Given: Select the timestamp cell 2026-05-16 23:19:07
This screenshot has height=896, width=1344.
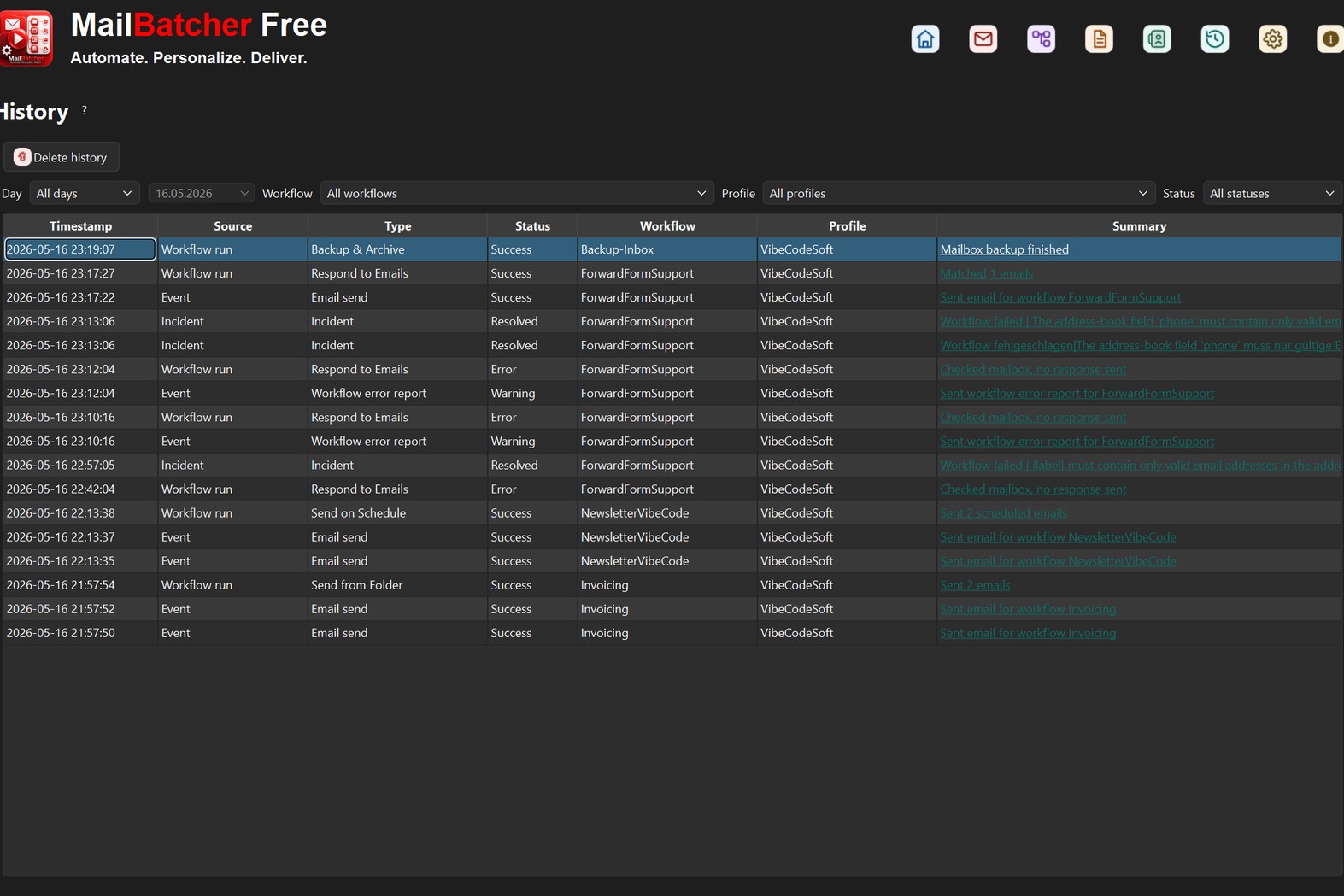Looking at the screenshot, I should (80, 249).
